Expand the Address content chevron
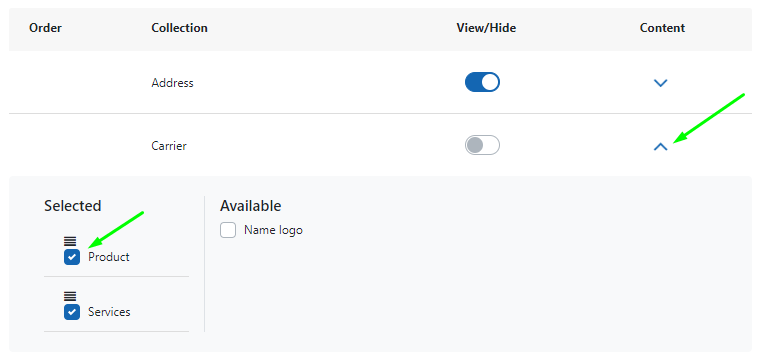 click(661, 83)
